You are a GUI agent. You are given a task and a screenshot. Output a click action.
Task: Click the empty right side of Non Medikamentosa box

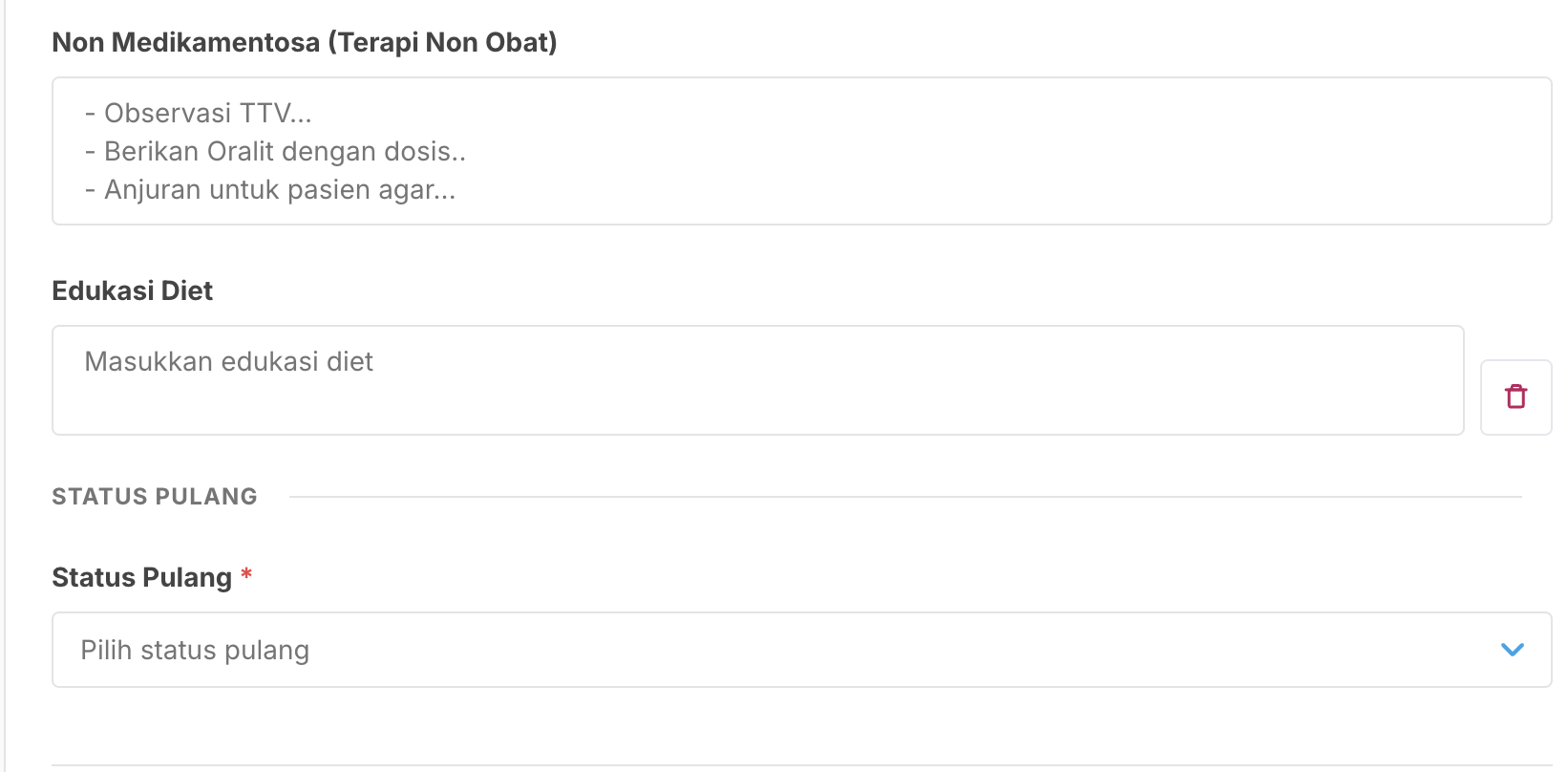[1241, 151]
